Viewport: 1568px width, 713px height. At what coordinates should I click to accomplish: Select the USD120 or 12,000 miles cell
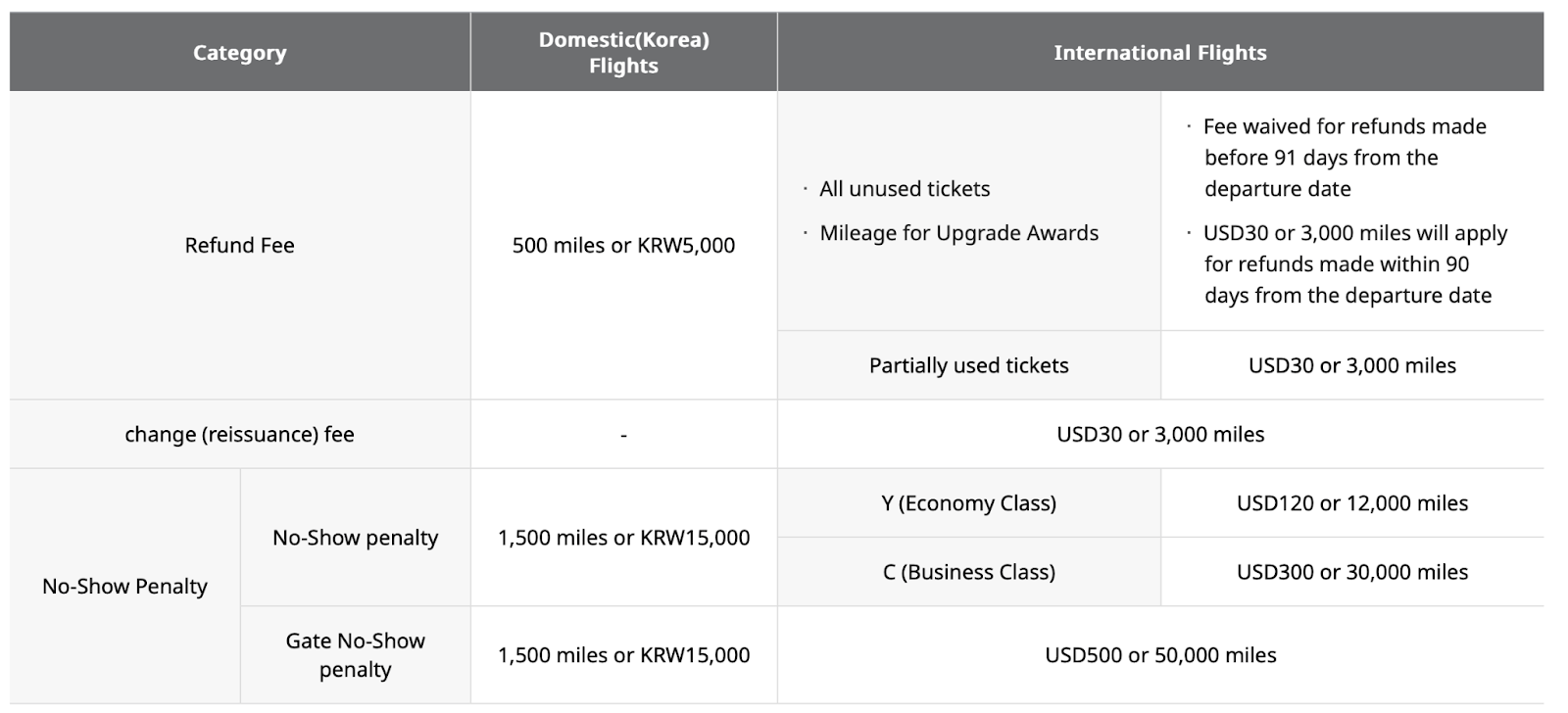click(1351, 503)
